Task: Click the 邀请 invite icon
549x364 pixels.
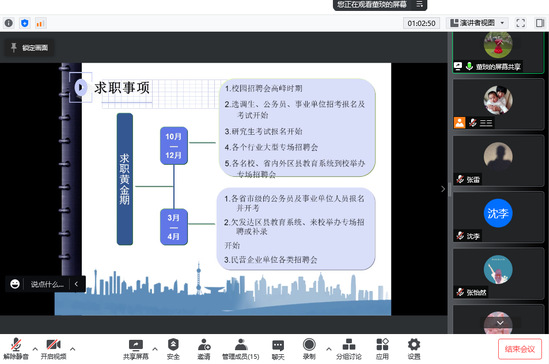Action: click(204, 349)
